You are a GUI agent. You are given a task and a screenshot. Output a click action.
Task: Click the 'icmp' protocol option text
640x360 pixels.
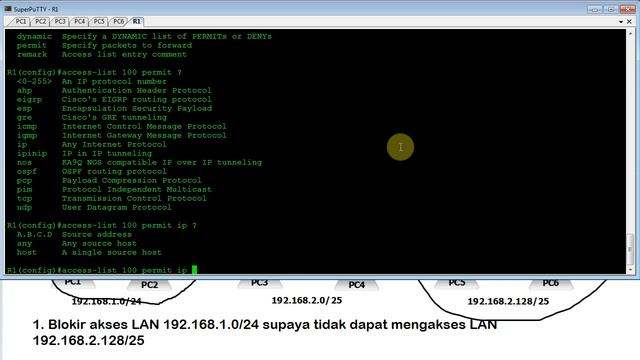(27, 127)
